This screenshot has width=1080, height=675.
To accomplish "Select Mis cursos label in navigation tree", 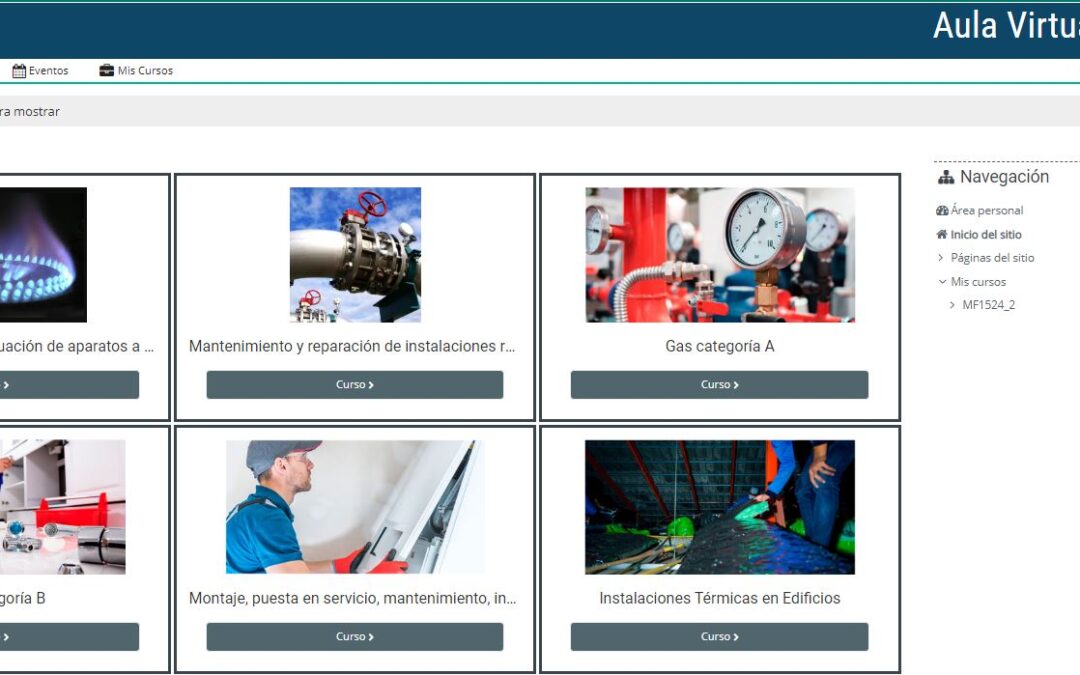I will tap(978, 282).
